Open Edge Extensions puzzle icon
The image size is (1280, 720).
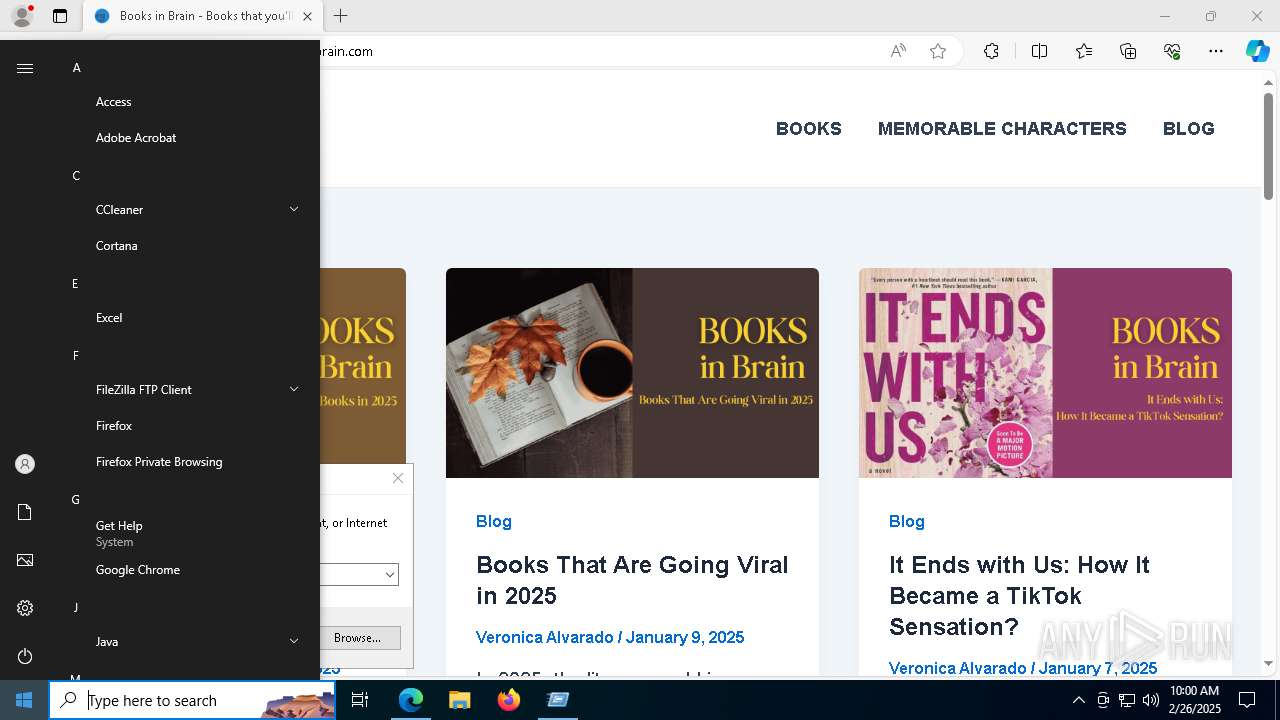(991, 51)
